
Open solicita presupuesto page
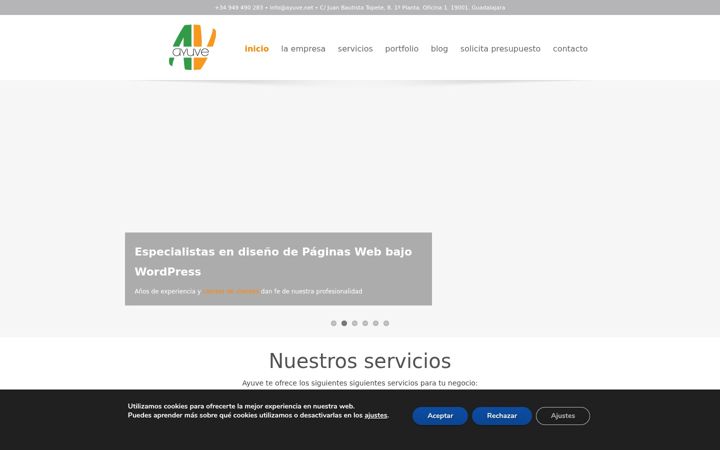pyautogui.click(x=501, y=49)
